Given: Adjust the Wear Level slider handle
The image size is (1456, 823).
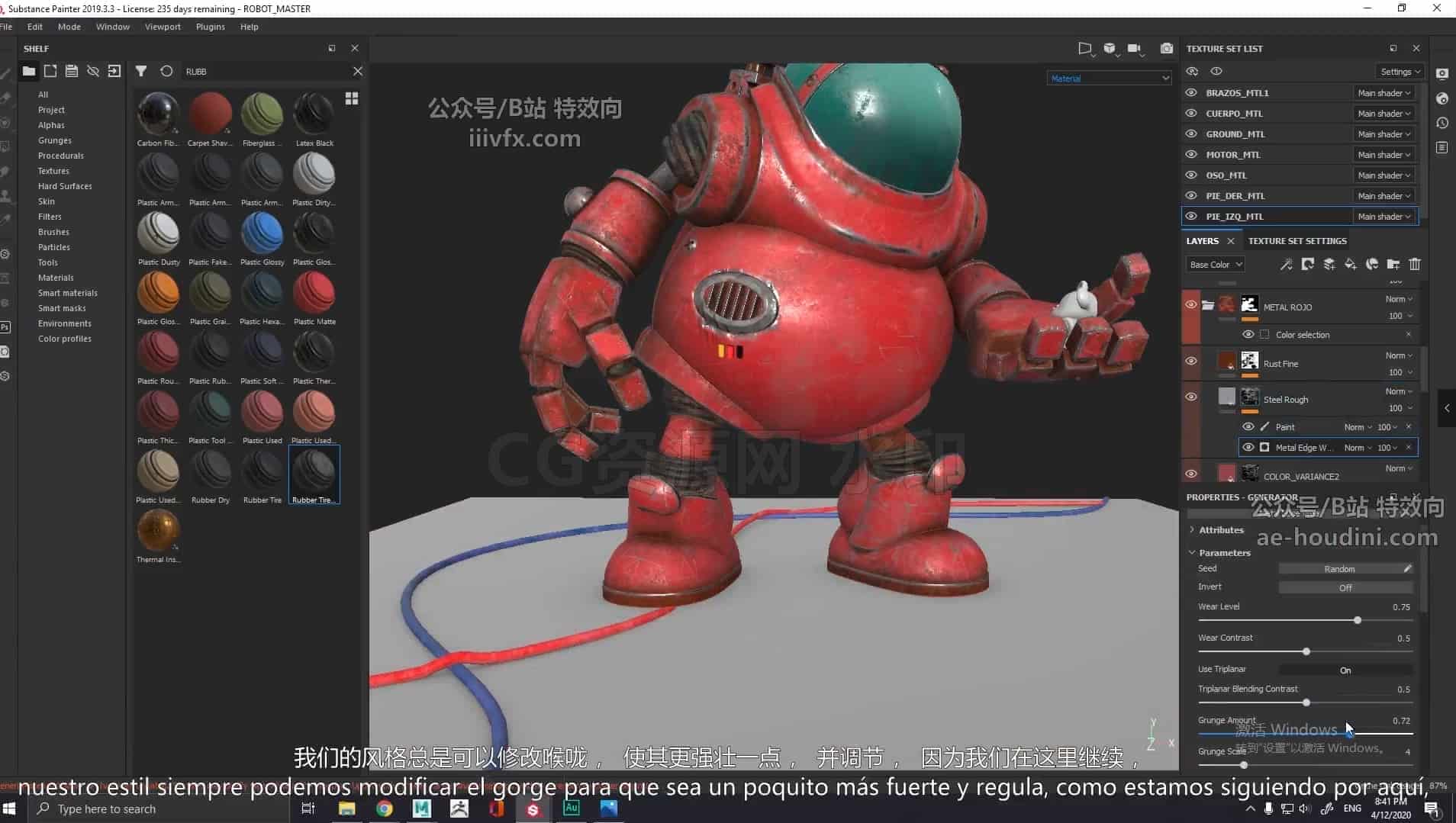Looking at the screenshot, I should (x=1358, y=620).
